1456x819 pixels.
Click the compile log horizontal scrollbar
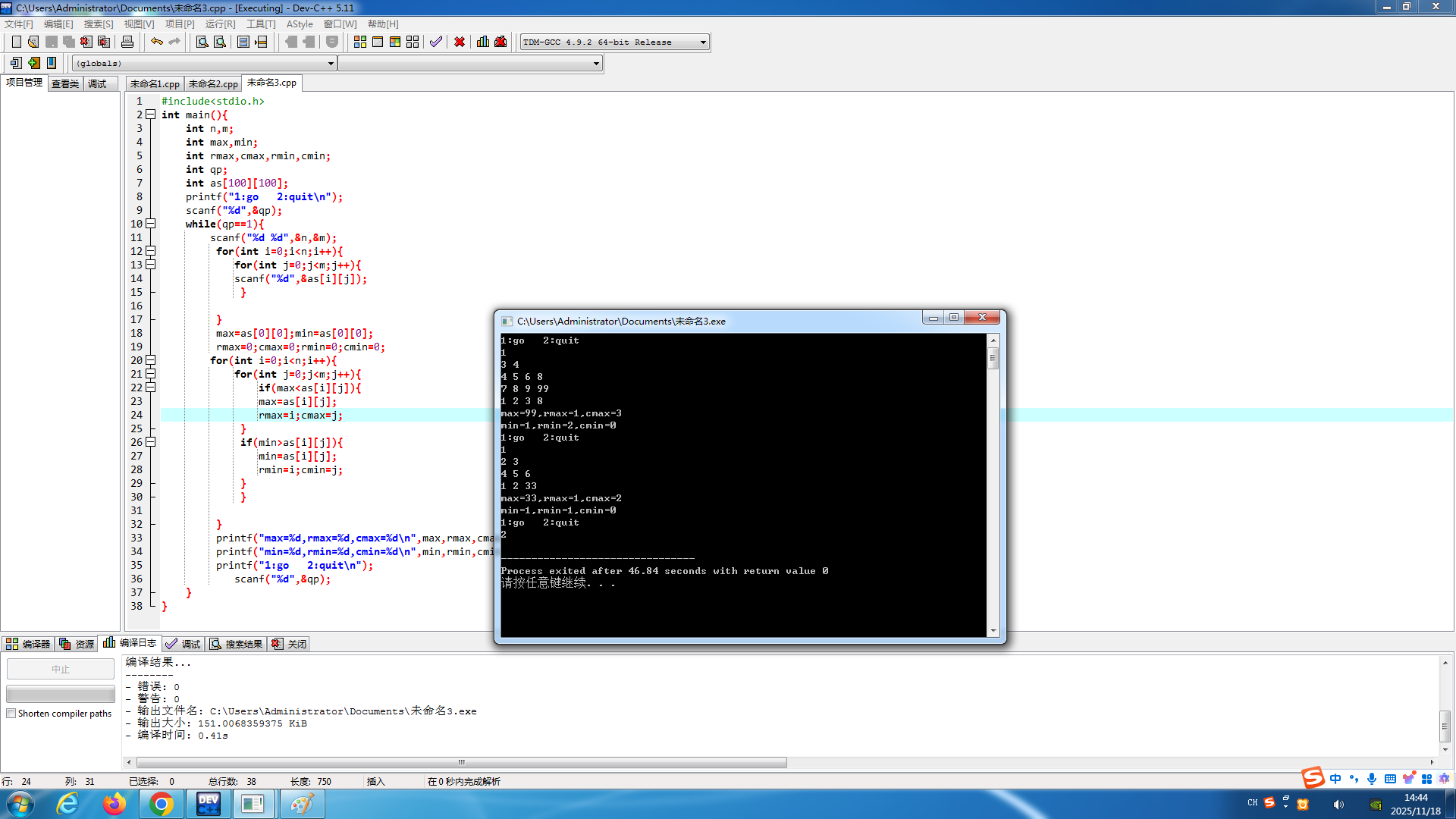[461, 762]
